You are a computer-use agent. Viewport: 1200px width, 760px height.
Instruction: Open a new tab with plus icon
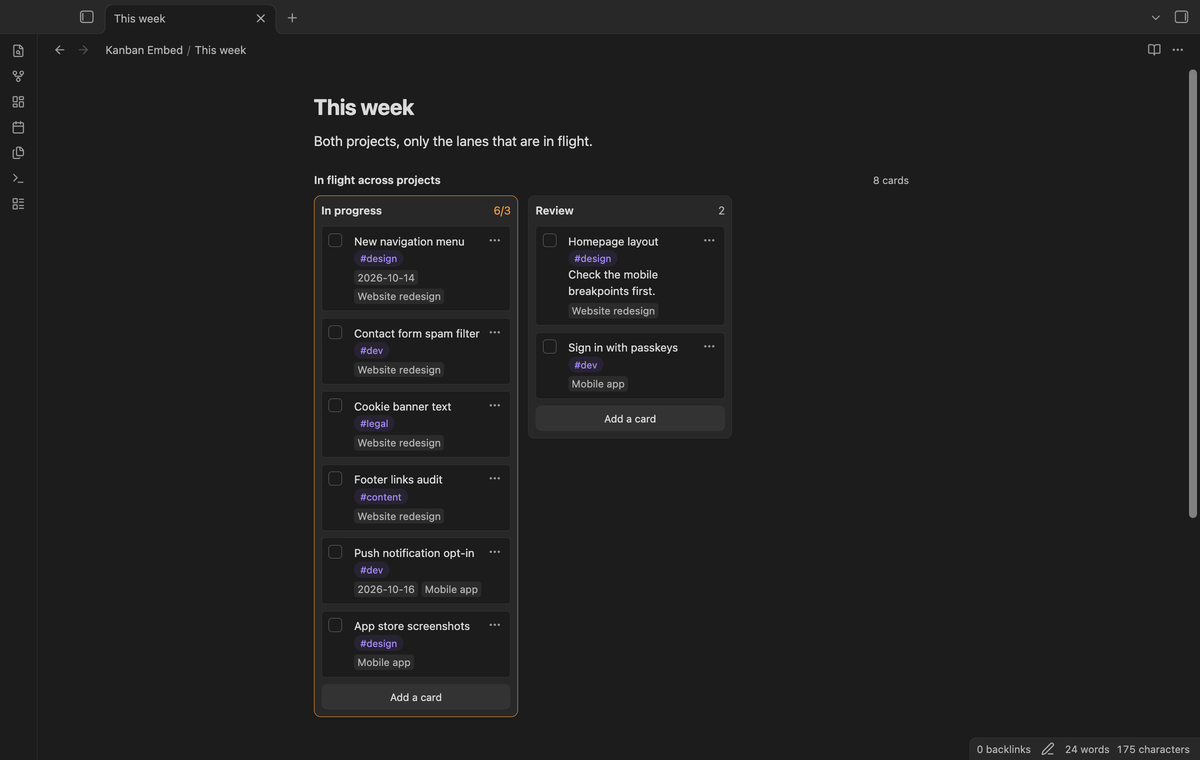pos(292,17)
